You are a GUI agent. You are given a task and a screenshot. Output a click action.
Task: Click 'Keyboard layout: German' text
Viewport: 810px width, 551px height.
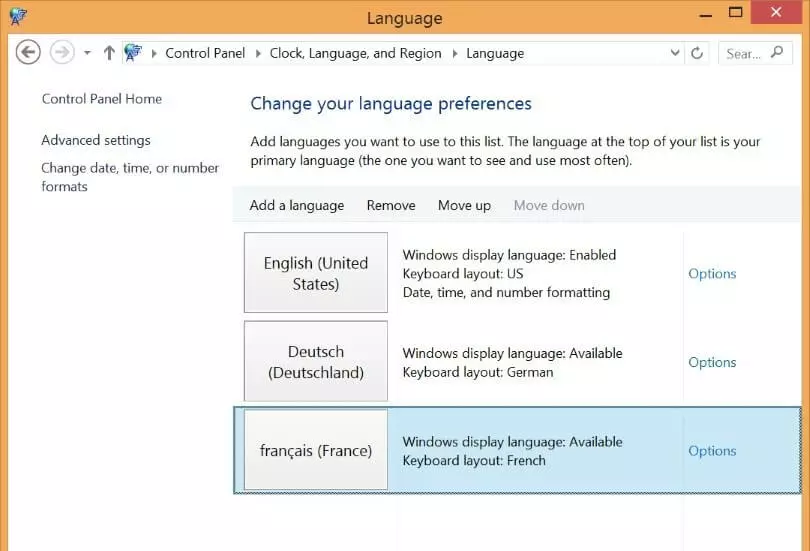pos(478,372)
